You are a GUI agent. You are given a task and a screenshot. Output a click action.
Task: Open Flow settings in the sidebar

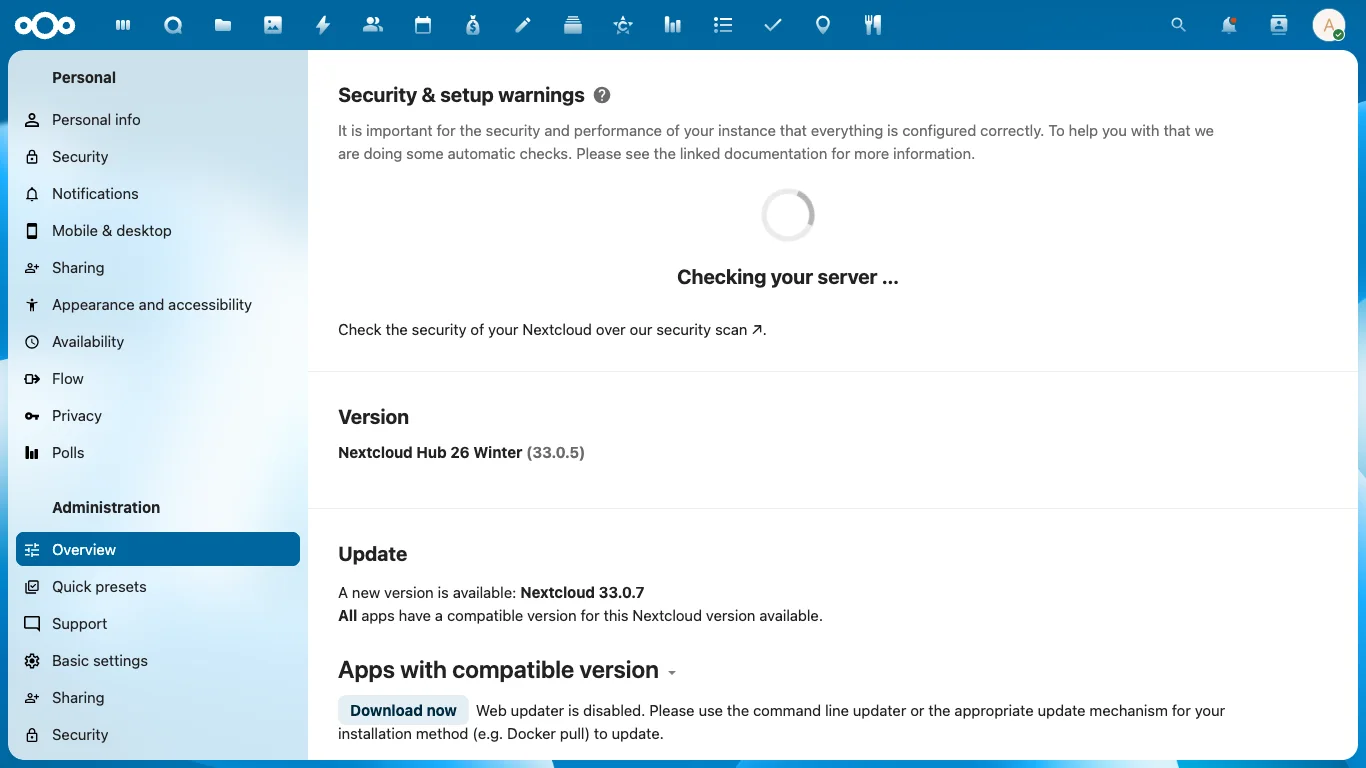(x=158, y=379)
